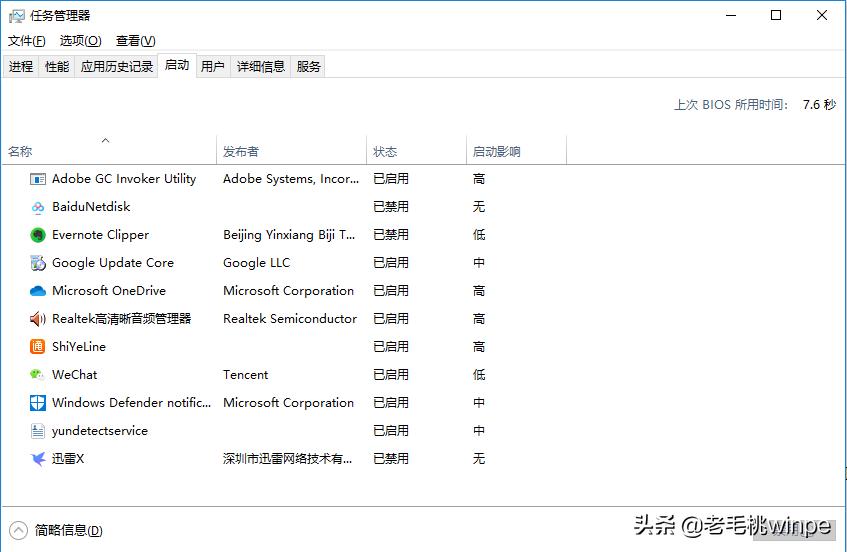This screenshot has height=552, width=847.
Task: Click publisher Tencent
Action: [245, 375]
